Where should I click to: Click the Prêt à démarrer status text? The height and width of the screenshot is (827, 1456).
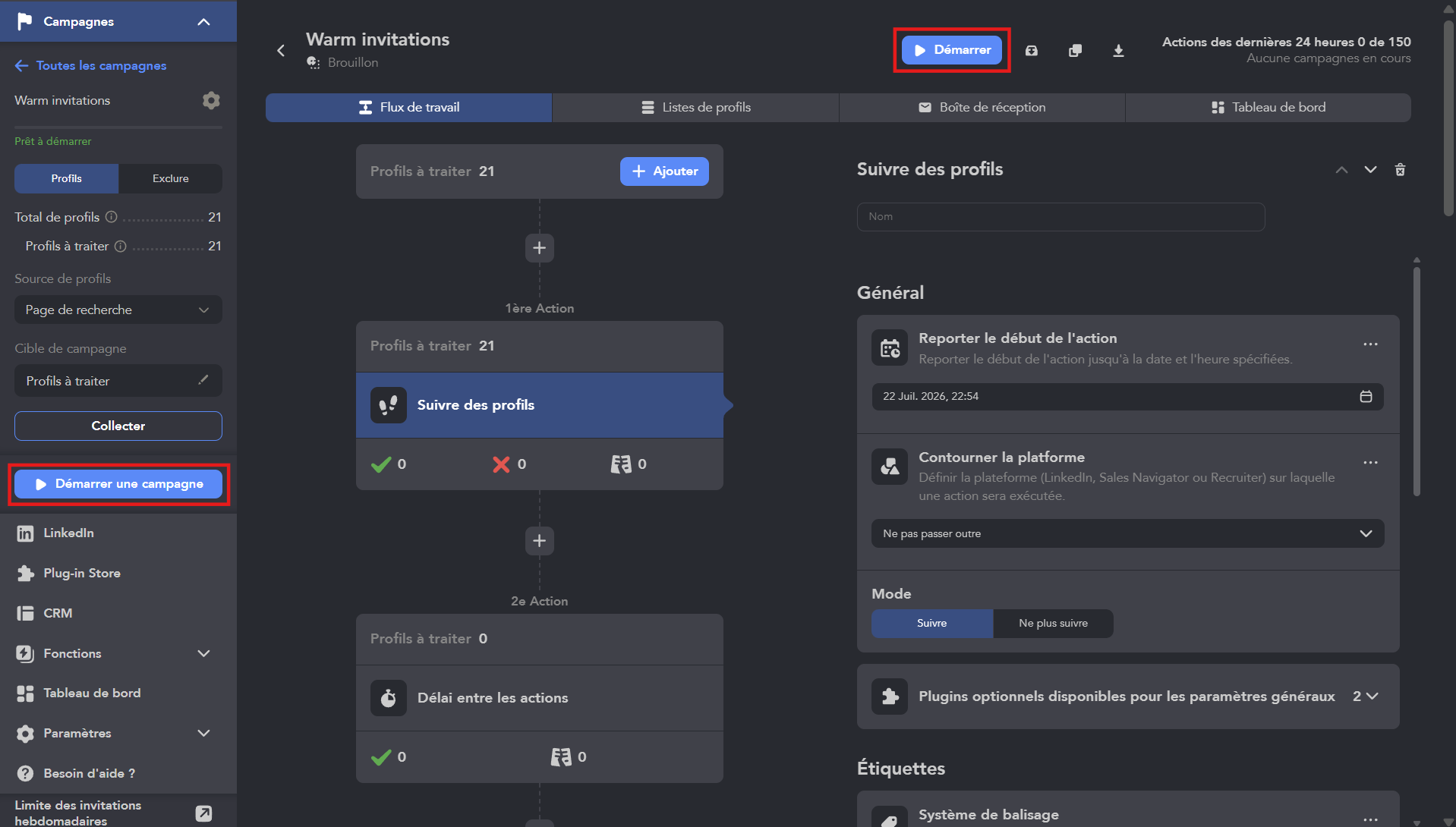(x=53, y=141)
